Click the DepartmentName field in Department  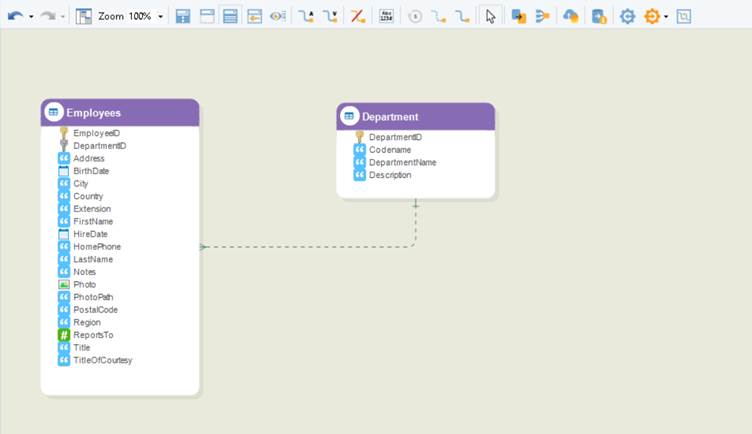coord(402,162)
